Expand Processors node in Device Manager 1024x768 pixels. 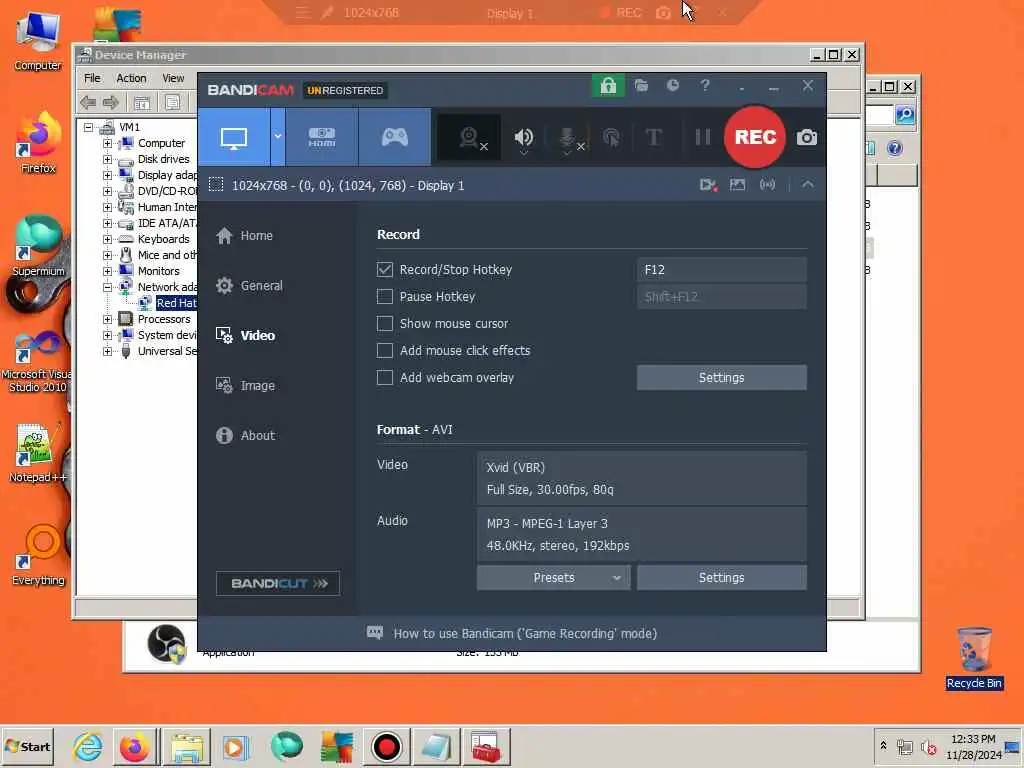click(108, 319)
